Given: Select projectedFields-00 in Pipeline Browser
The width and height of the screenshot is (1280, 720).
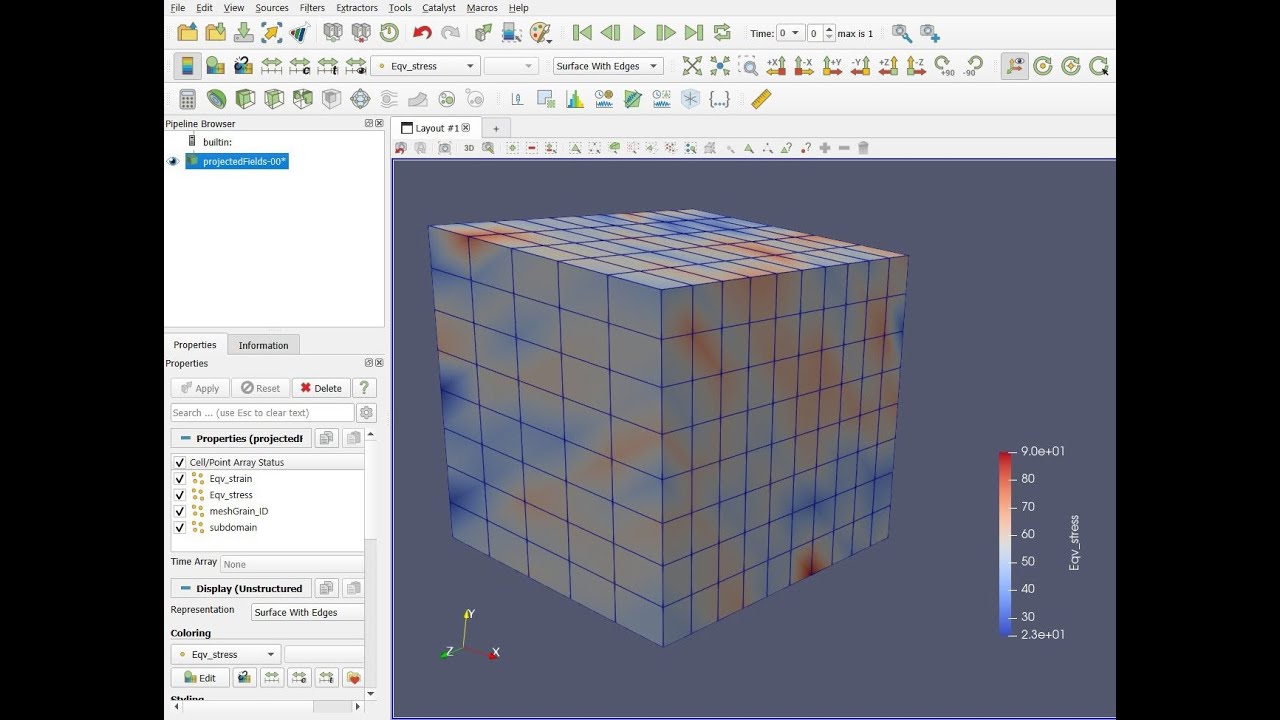Looking at the screenshot, I should 237,161.
